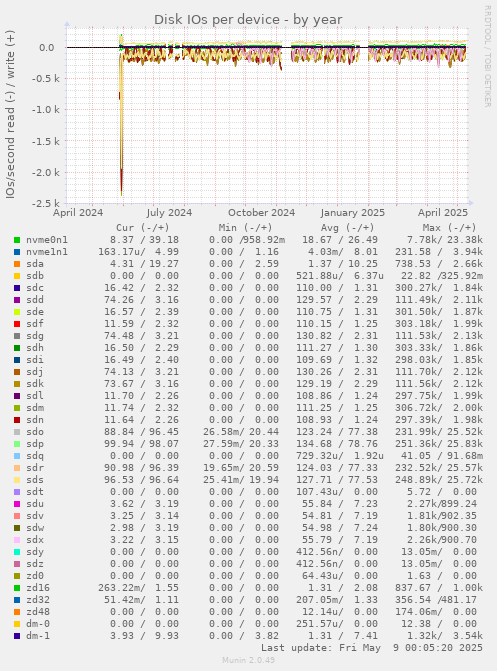Screen dimensions: 497x671
Task: Click the red sdf legend swatch
Action: [x=17, y=324]
